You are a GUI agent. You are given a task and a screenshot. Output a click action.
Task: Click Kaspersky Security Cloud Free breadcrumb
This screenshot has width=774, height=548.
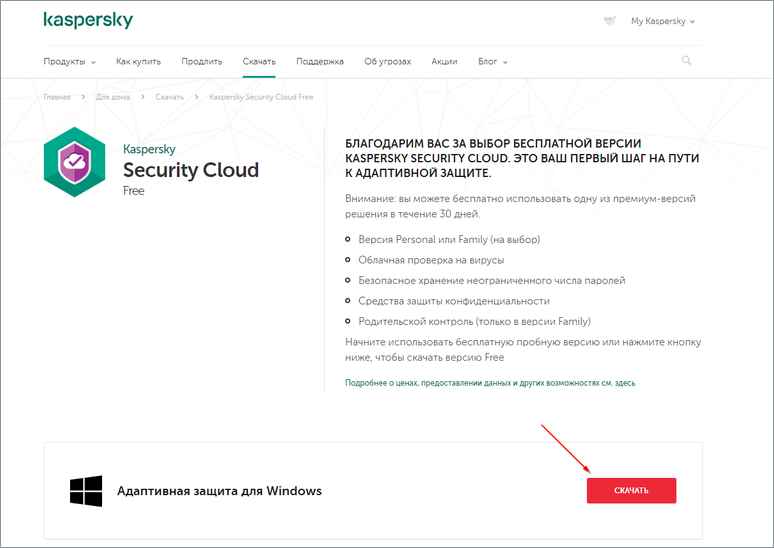point(261,97)
